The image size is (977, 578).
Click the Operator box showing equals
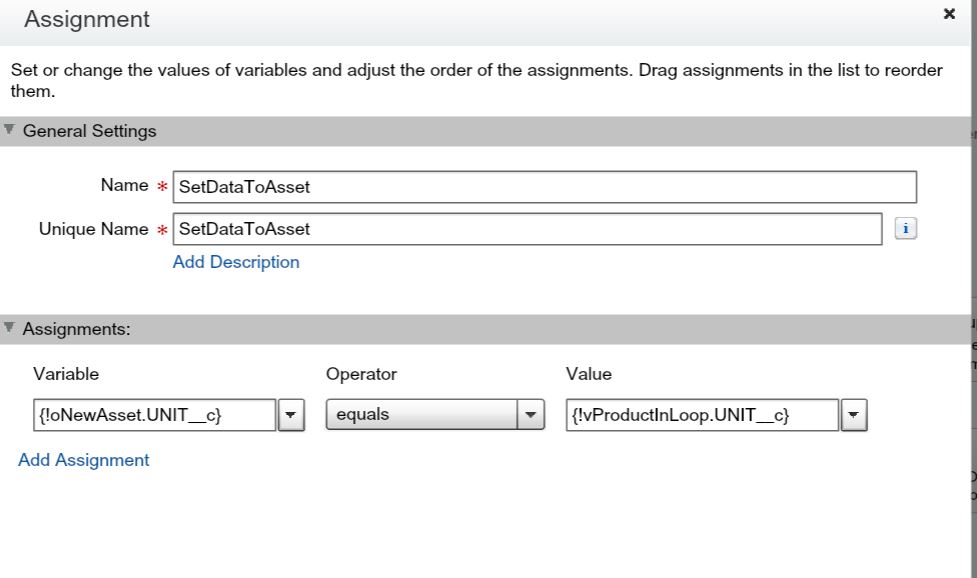pyautogui.click(x=421, y=415)
